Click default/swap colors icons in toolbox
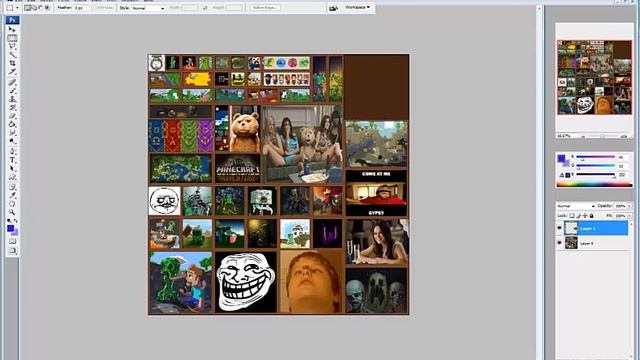 click(12, 220)
